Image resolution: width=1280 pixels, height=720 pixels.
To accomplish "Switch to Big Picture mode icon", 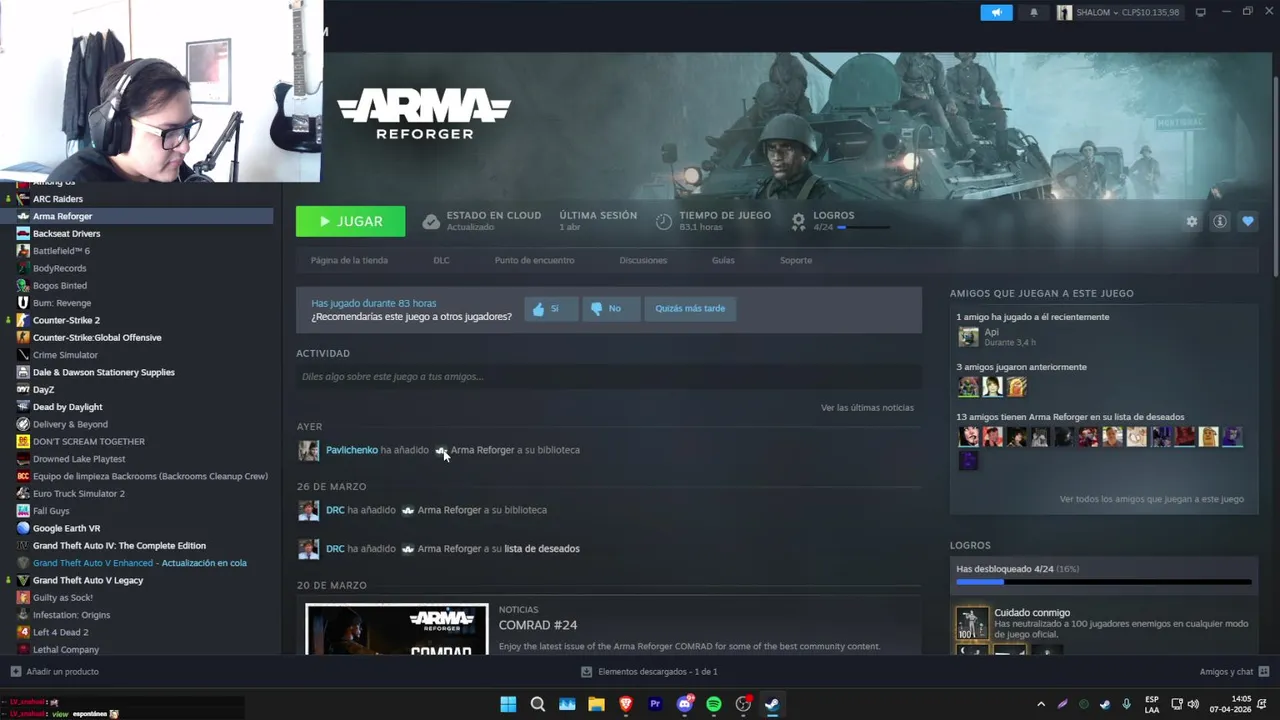I will [1201, 12].
